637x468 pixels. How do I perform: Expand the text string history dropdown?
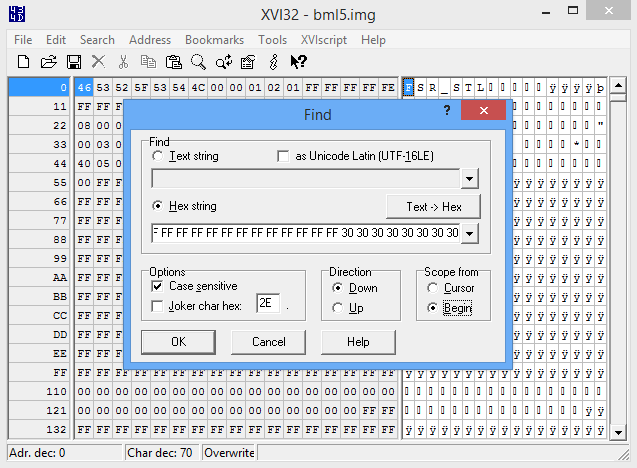(470, 179)
